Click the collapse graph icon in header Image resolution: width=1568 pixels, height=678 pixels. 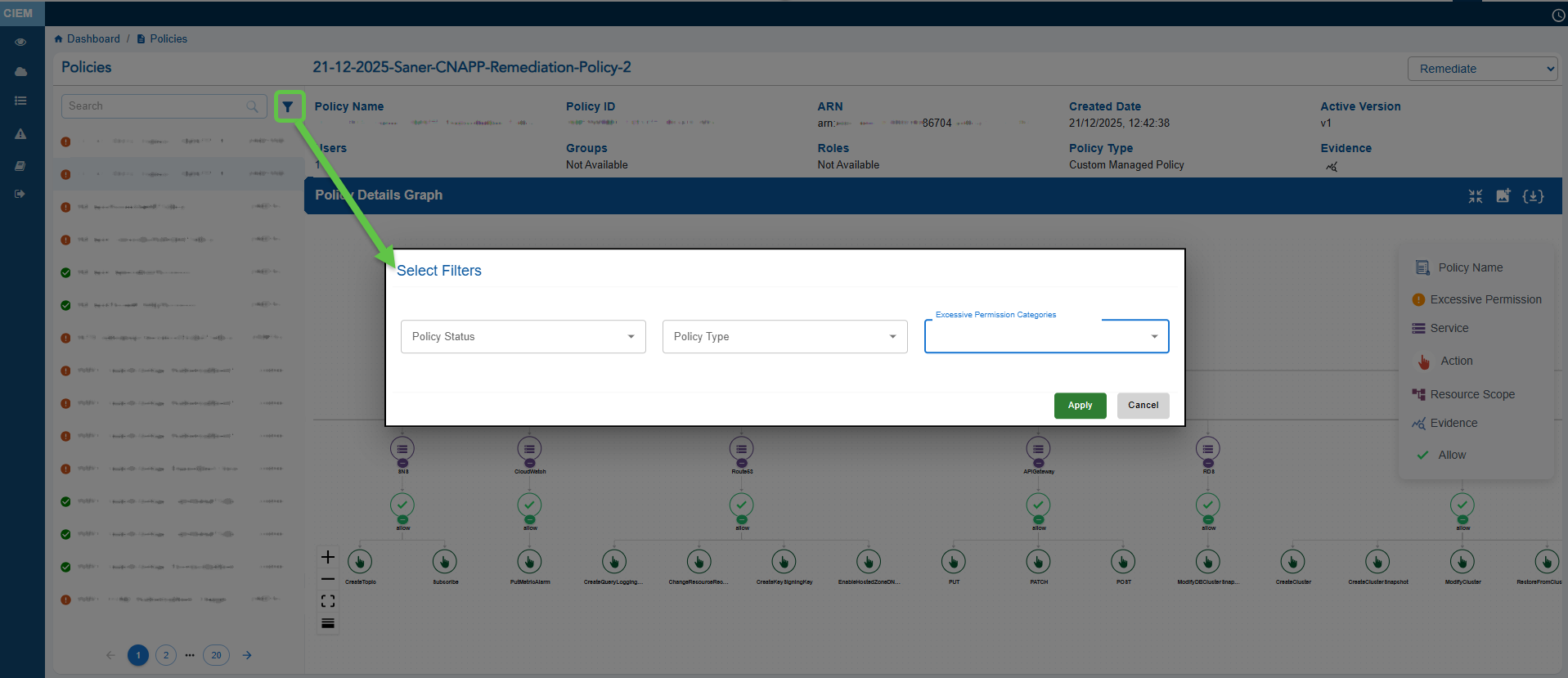coord(1475,196)
